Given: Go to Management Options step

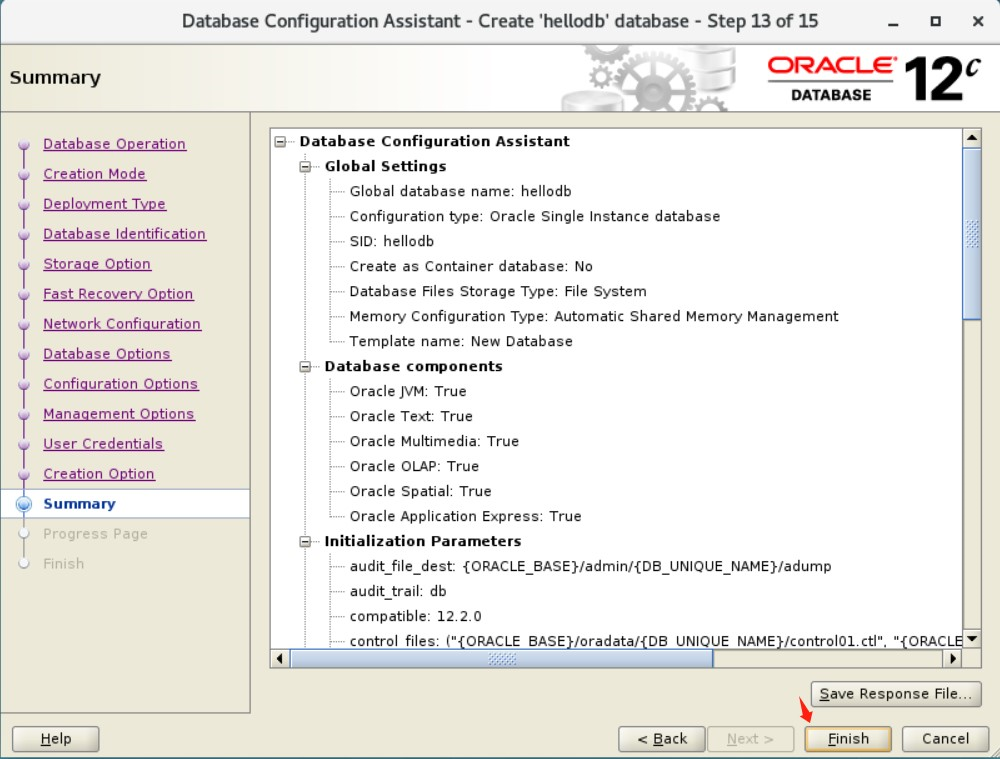Looking at the screenshot, I should 119,414.
